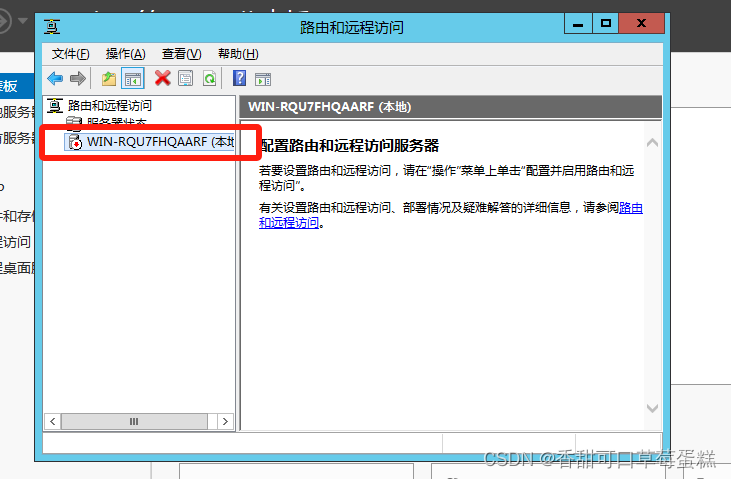Click the server icon beside WIN-RQU7FHQAARF
The width and height of the screenshot is (731, 479).
(75, 142)
